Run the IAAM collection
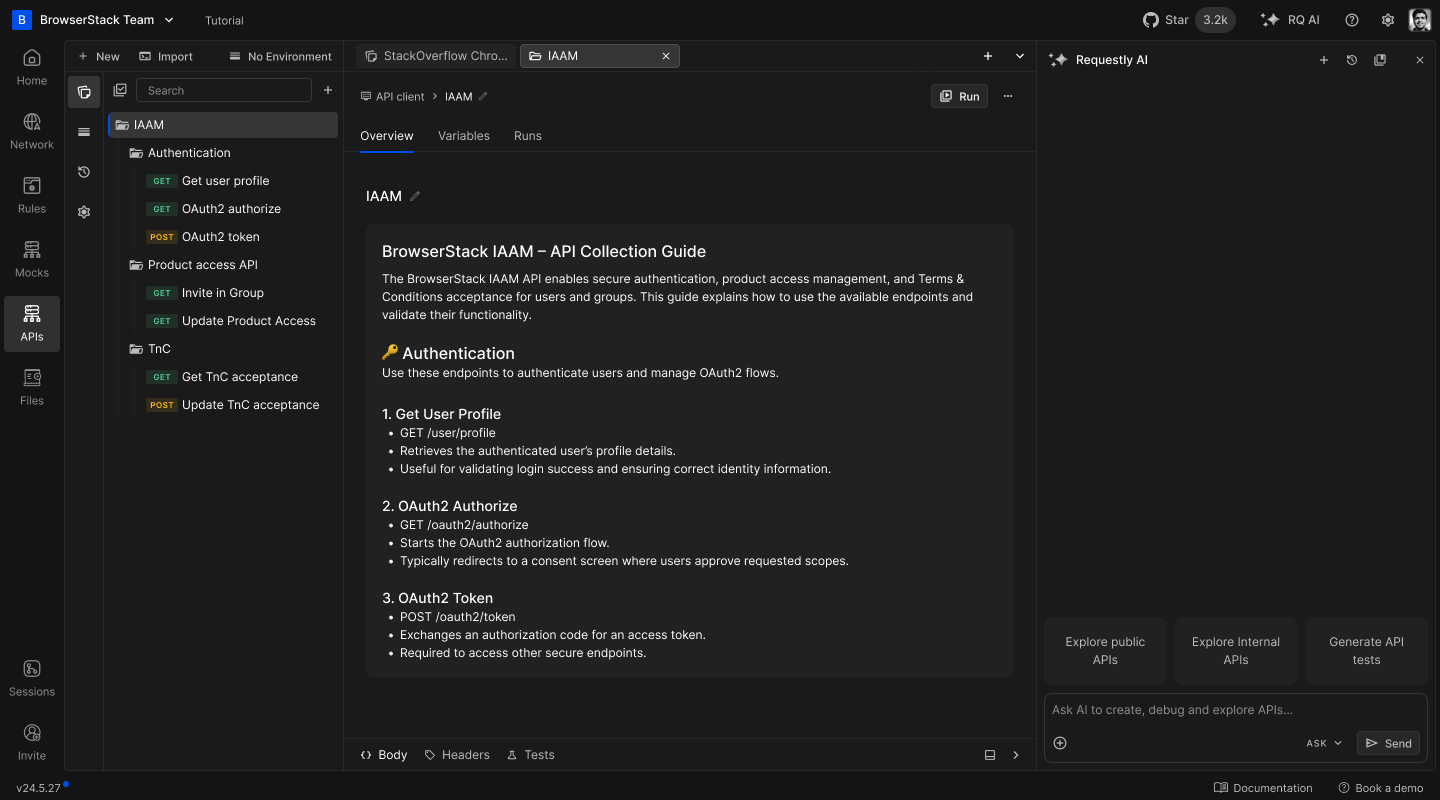Image resolution: width=1440 pixels, height=800 pixels. tap(959, 96)
